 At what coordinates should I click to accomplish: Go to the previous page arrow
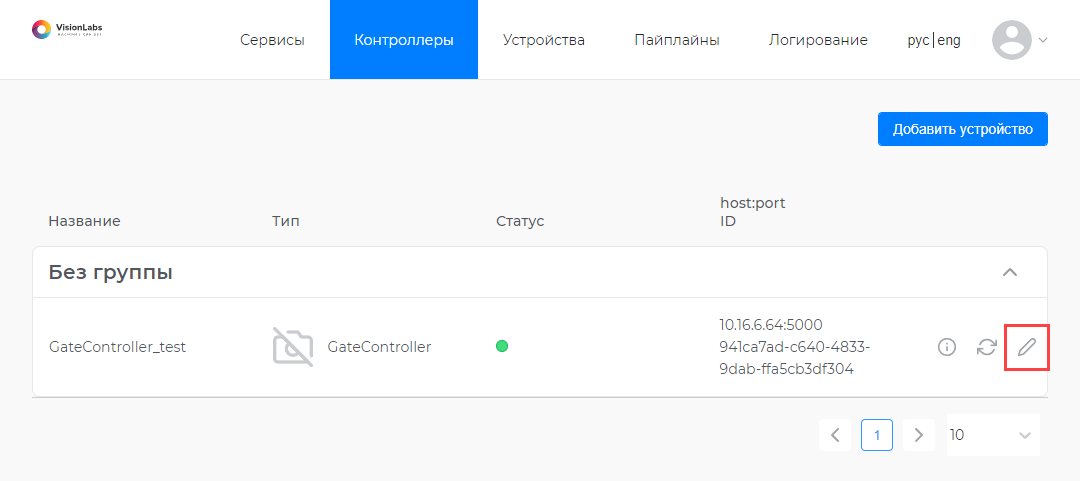835,435
